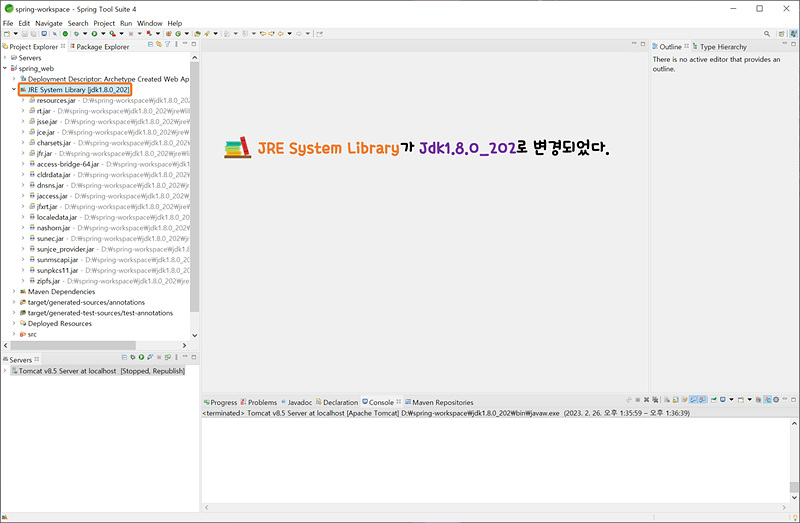
Task: Start the server with green play in Servers view
Action: coord(141,357)
